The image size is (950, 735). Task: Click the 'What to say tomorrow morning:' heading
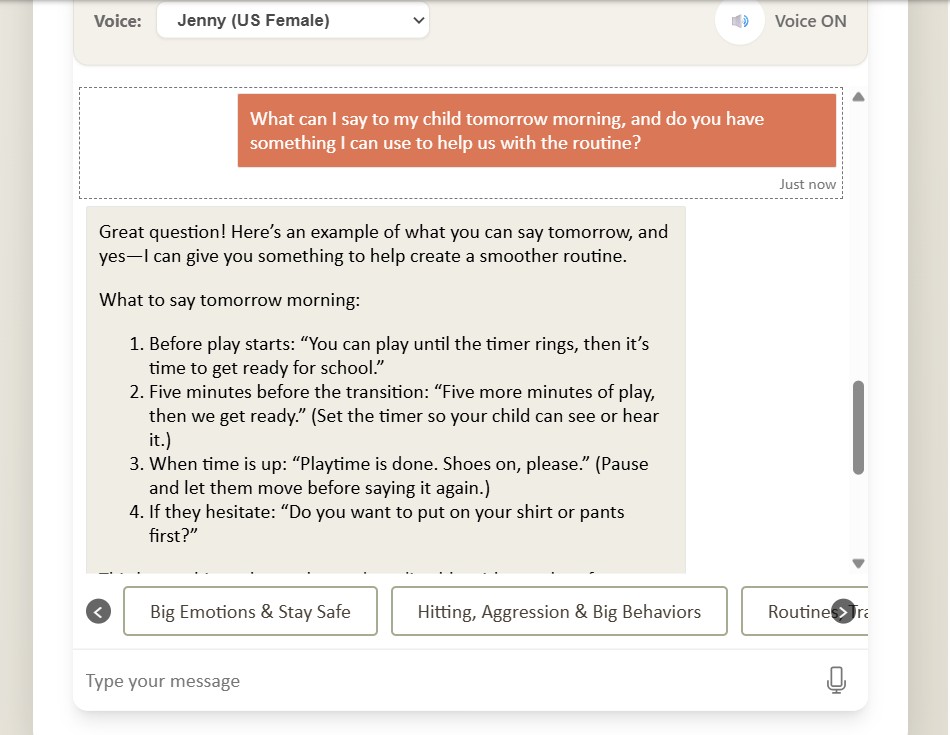[x=230, y=300]
